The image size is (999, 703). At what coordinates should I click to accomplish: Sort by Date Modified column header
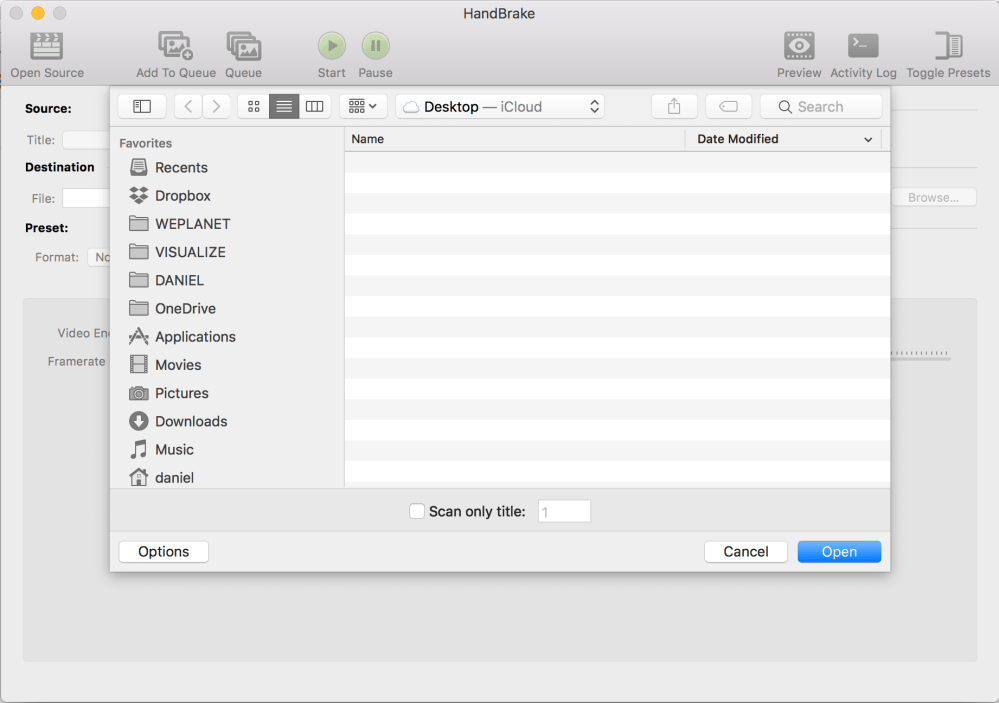783,139
